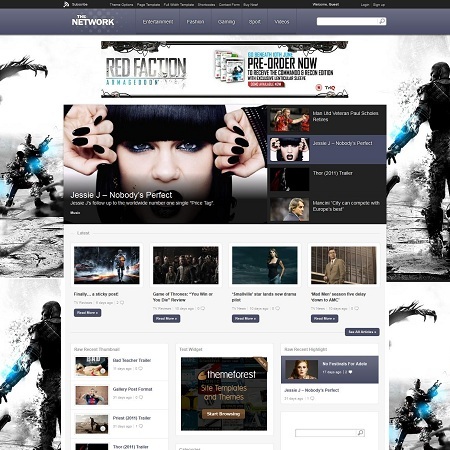Select Thor (2011) Trailer slider item

(327, 179)
